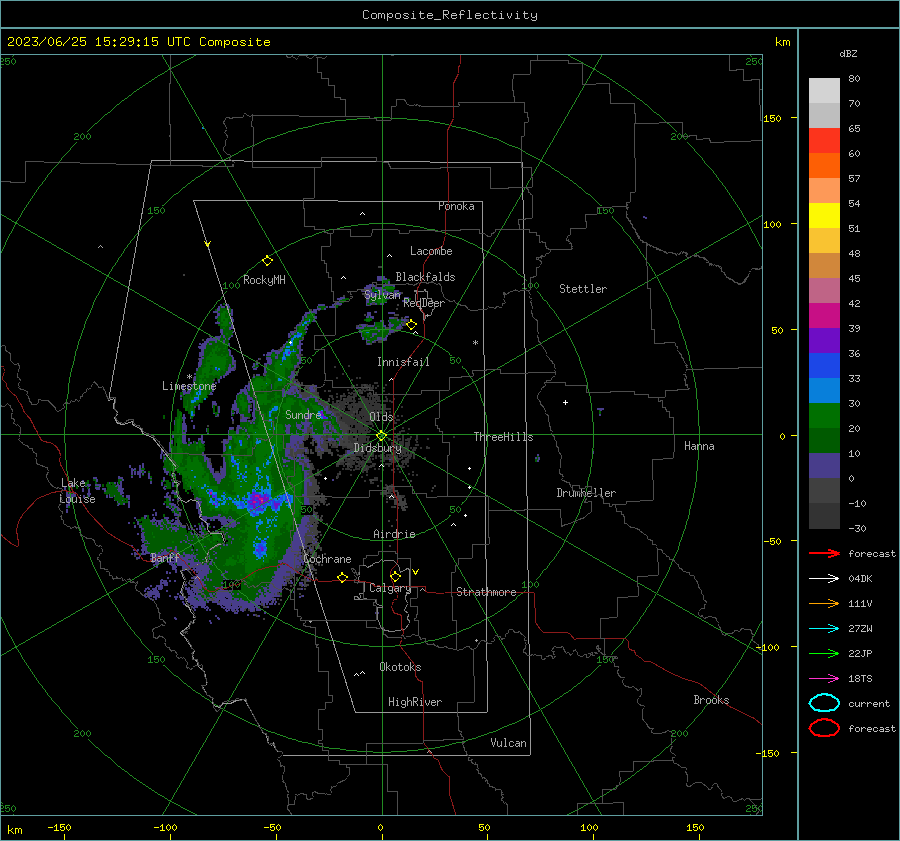
Task: Click the golden 48–51 dBZ swatch
Action: 824,241
